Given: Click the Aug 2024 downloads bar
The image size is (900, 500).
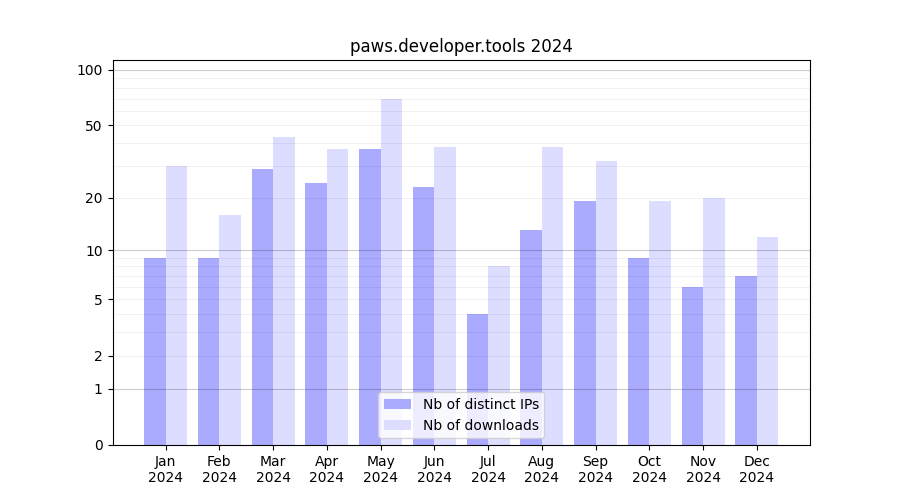Looking at the screenshot, I should point(552,296).
